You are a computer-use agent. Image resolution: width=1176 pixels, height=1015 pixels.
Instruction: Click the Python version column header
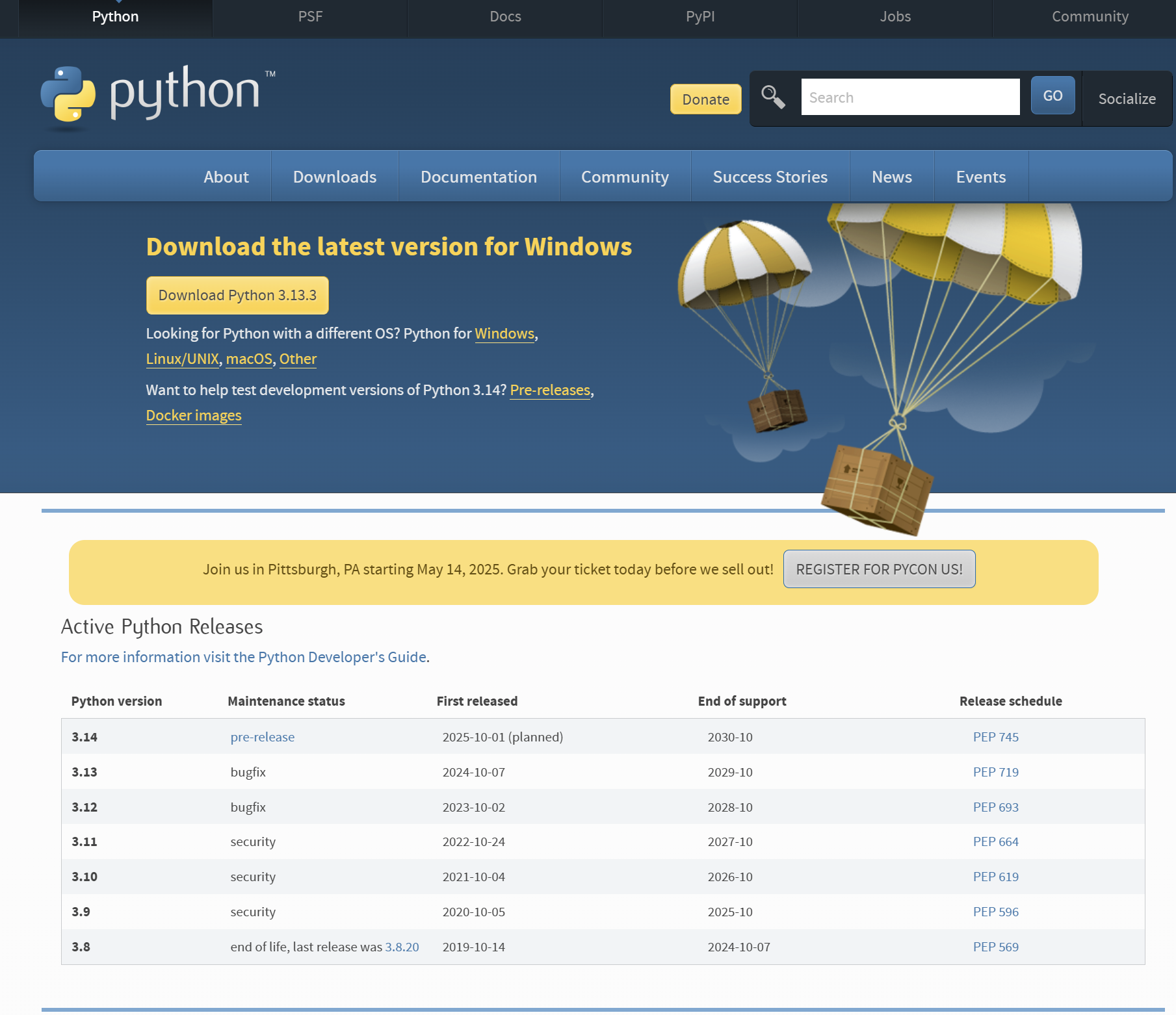pos(117,701)
